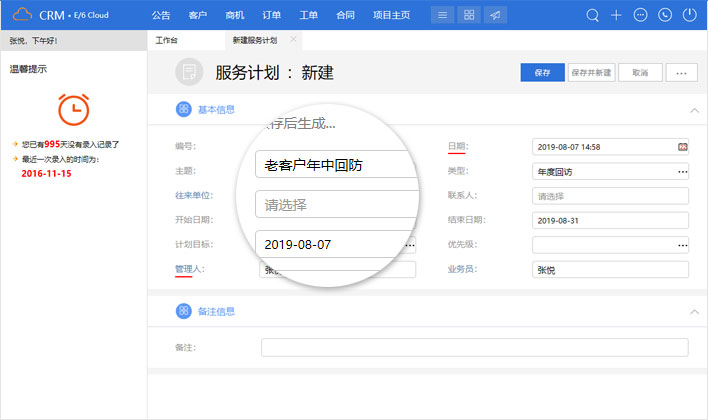Cancel with the 取消 button
The image size is (708, 420).
pyautogui.click(x=640, y=73)
